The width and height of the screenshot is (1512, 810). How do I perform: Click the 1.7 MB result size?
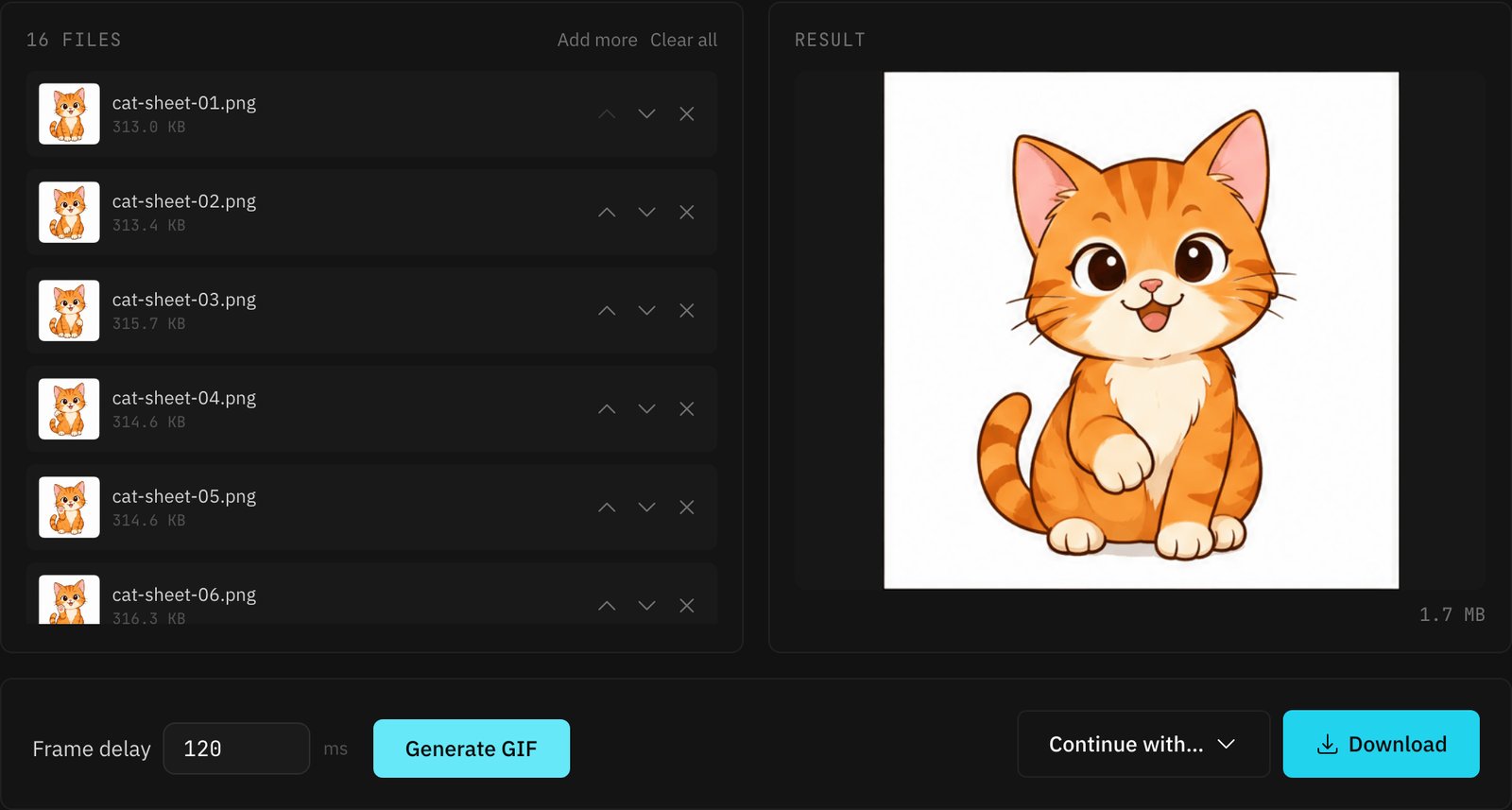pyautogui.click(x=1452, y=614)
